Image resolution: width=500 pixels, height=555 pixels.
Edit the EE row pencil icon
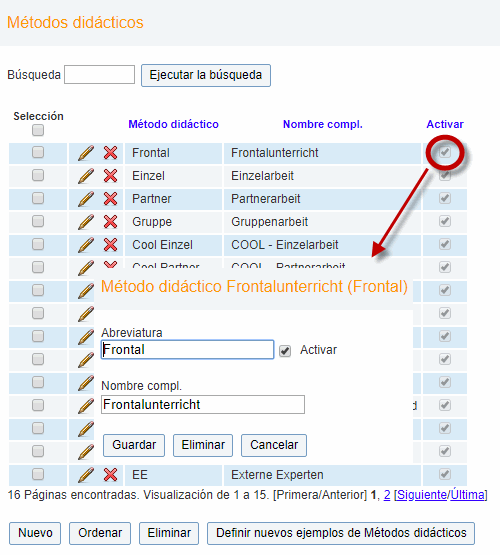click(86, 475)
